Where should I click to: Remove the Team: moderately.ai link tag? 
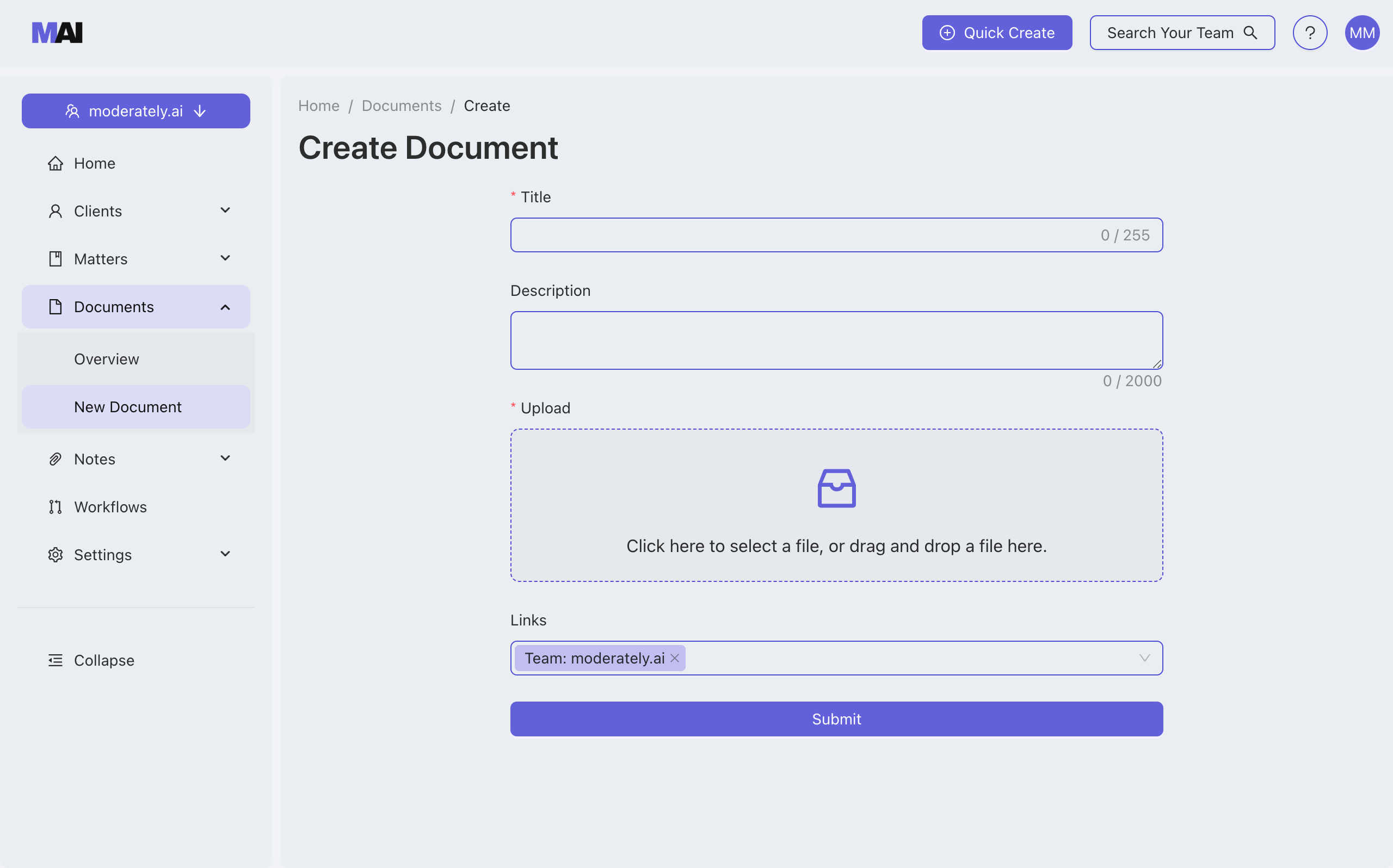click(675, 658)
